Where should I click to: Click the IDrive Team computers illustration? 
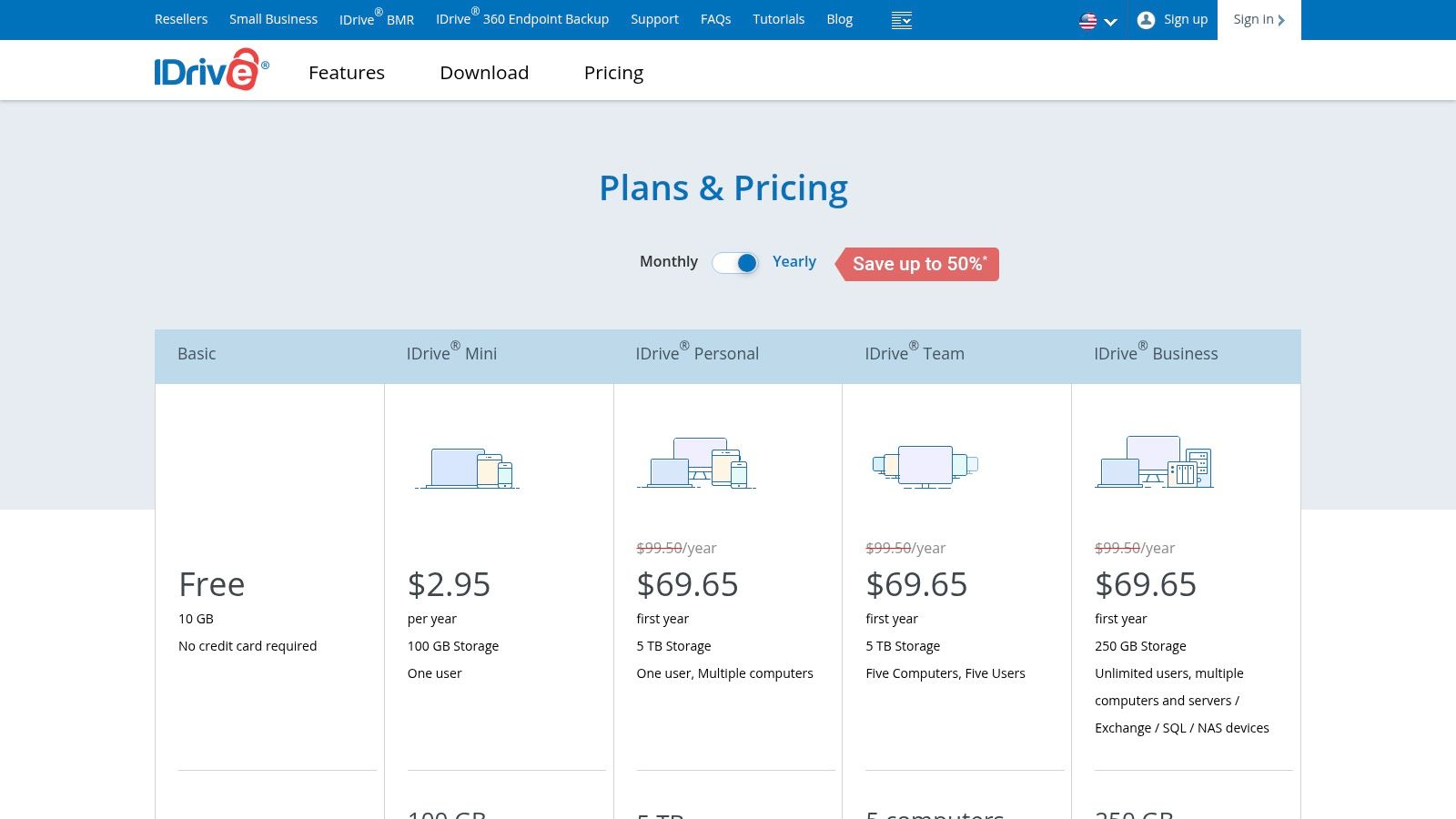[925, 466]
